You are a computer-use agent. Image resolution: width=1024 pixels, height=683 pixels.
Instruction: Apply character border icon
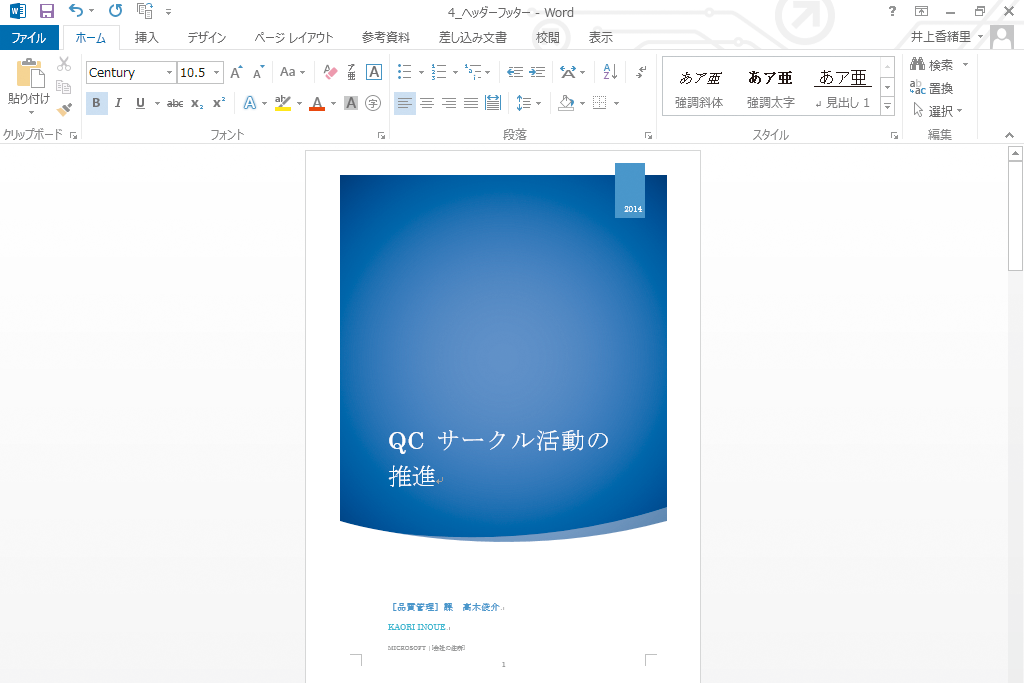(374, 72)
